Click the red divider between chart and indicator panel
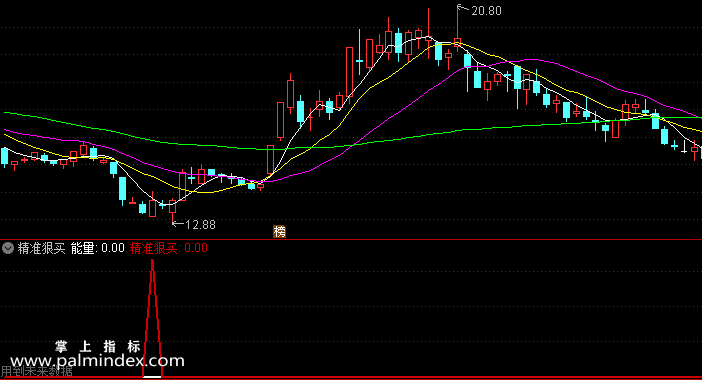702x380 pixels. (351, 240)
